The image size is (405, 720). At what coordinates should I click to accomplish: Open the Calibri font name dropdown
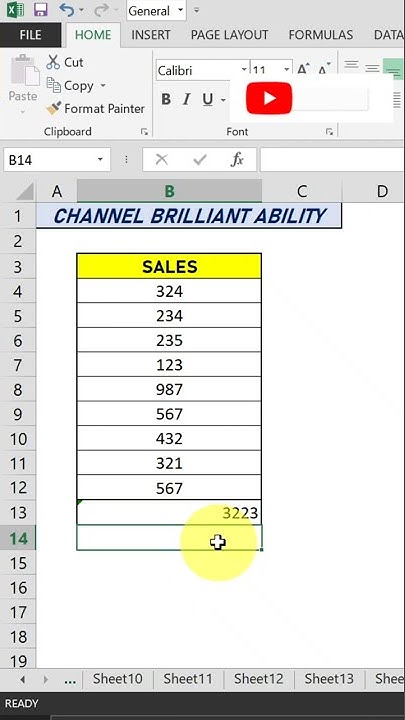click(x=244, y=70)
